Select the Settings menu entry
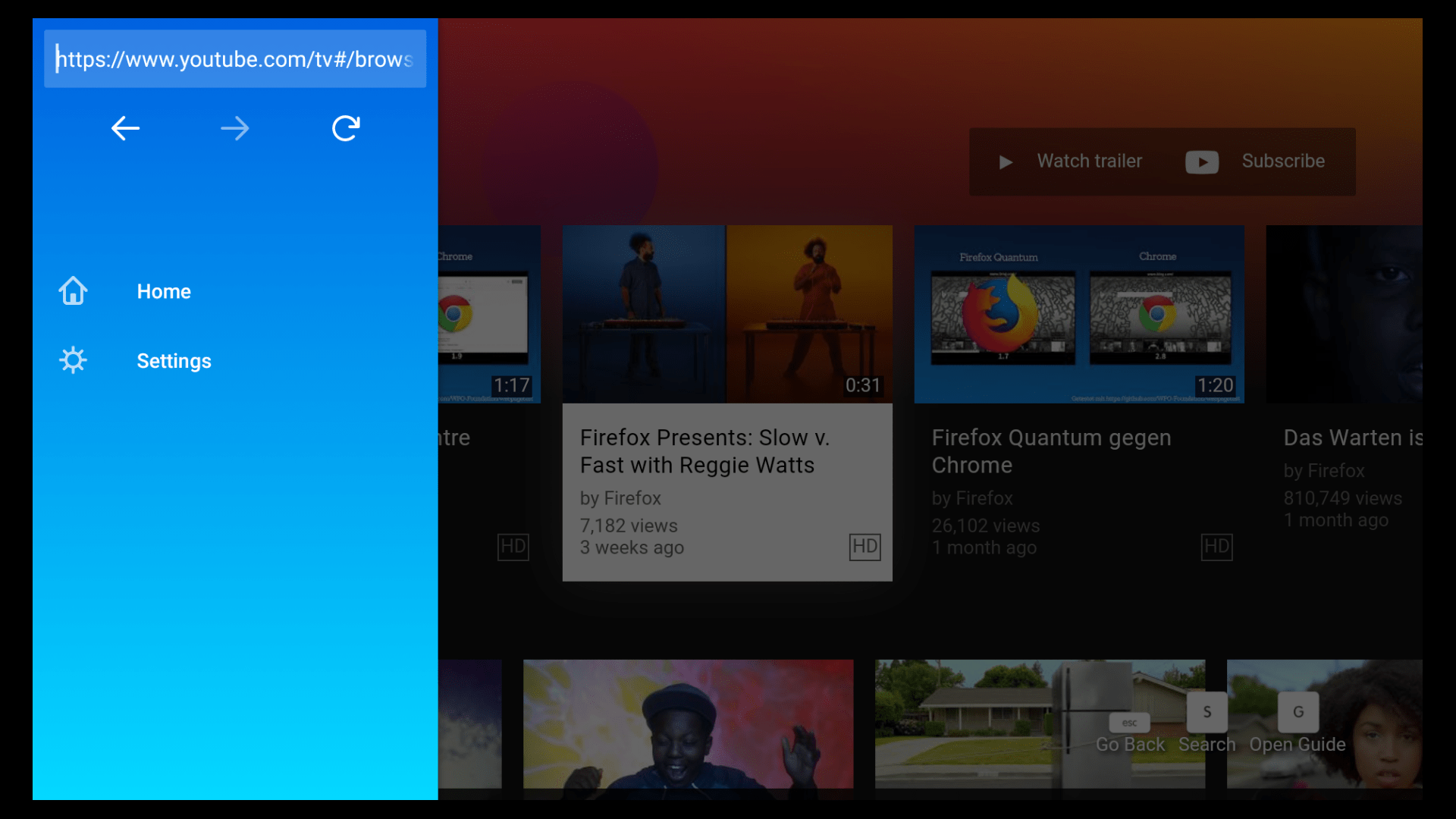 (174, 361)
